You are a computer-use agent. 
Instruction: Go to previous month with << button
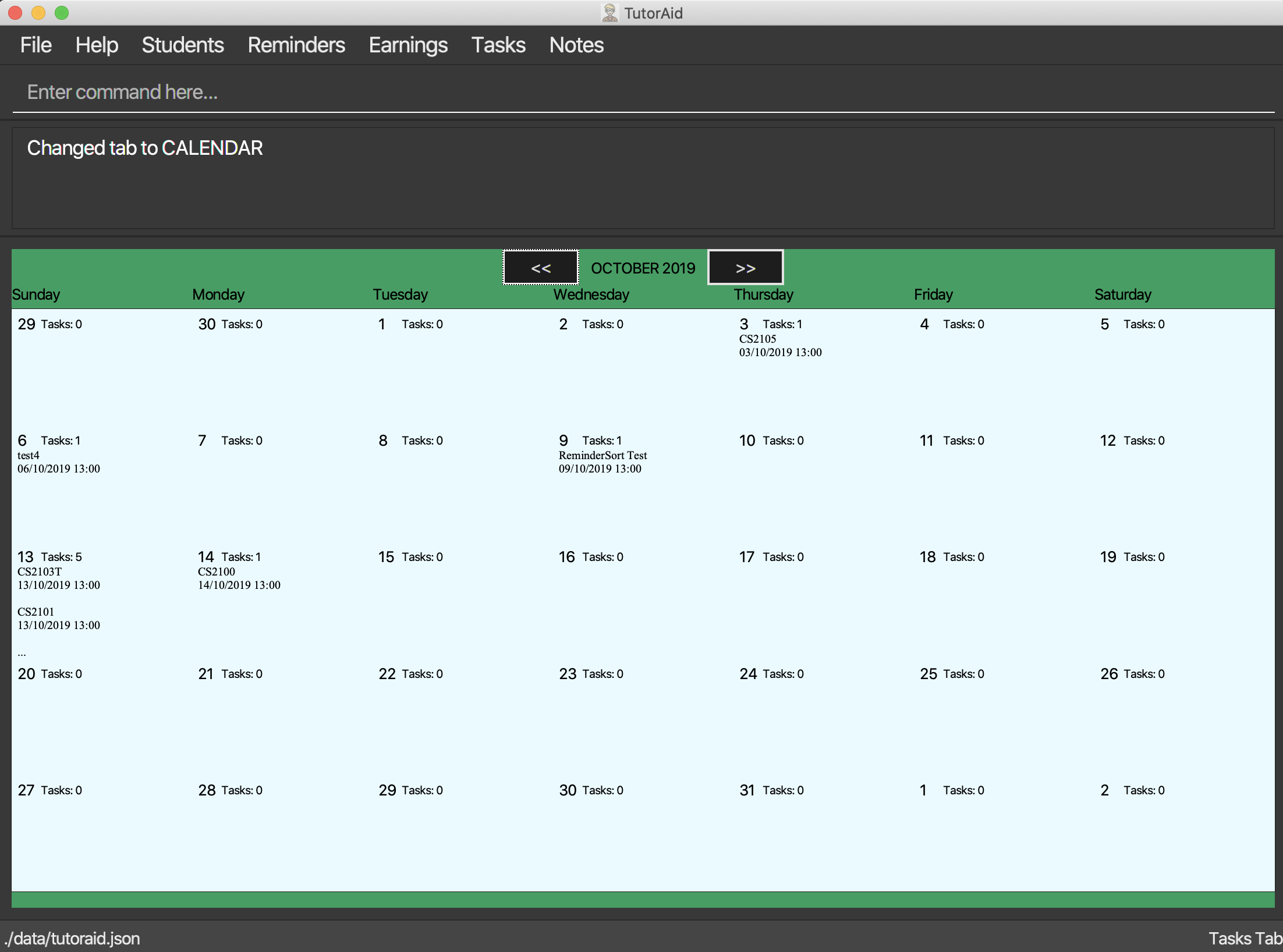pos(541,268)
